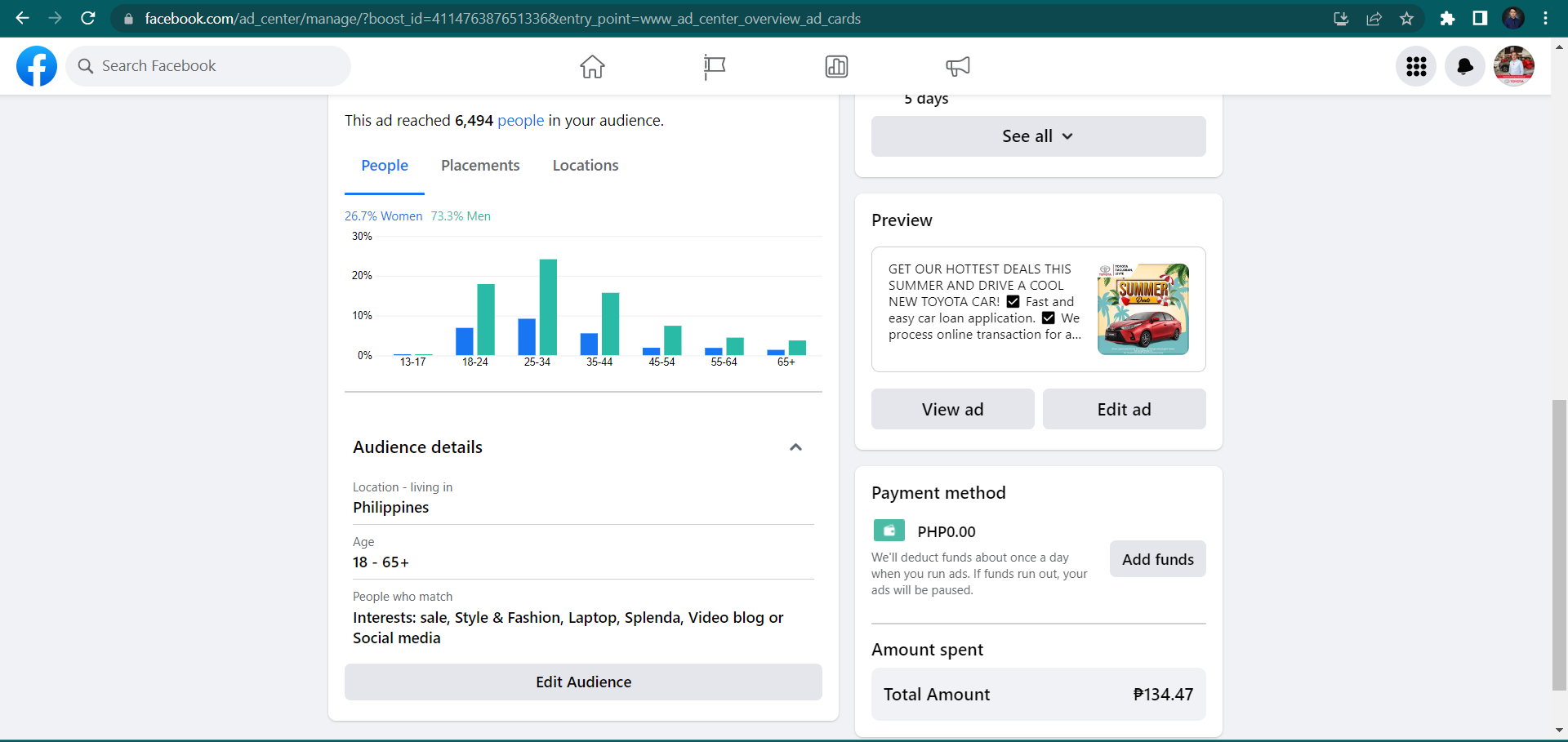Click the 'Philippines' location value
1568x742 pixels.
coord(390,508)
